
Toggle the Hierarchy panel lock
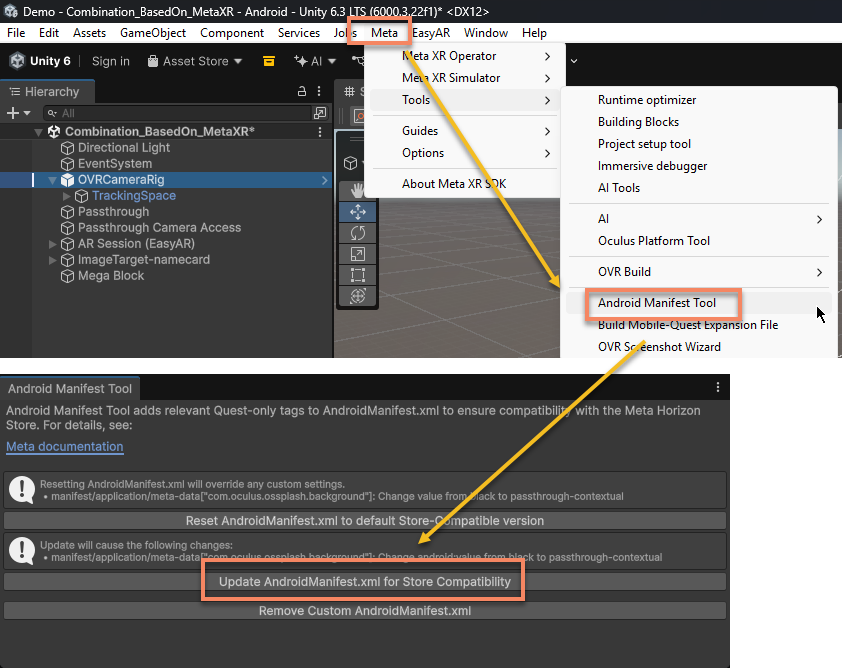(302, 91)
